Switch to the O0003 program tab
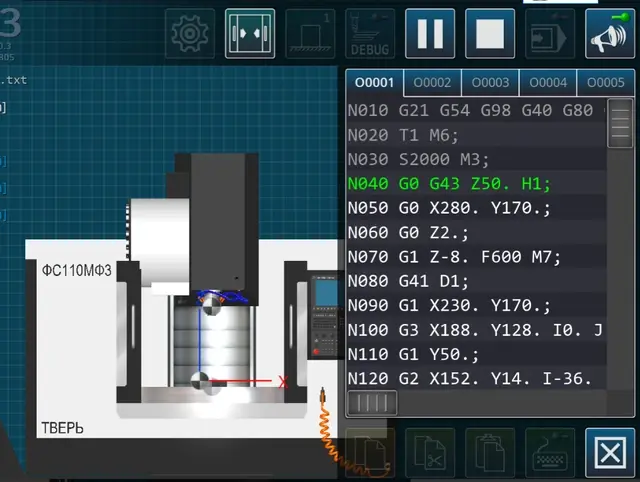This screenshot has height=482, width=640. [x=490, y=82]
